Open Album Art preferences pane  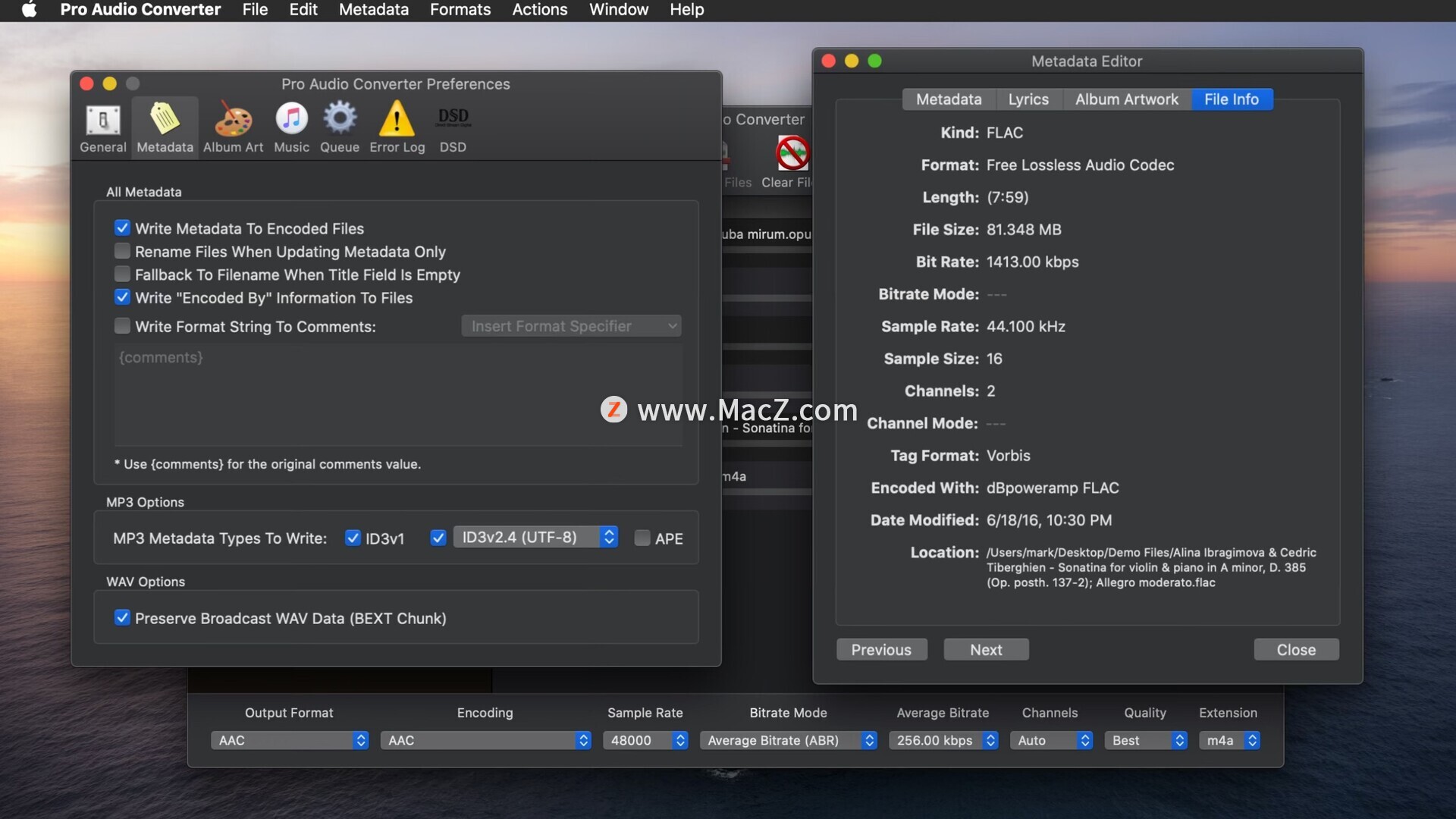(x=233, y=127)
